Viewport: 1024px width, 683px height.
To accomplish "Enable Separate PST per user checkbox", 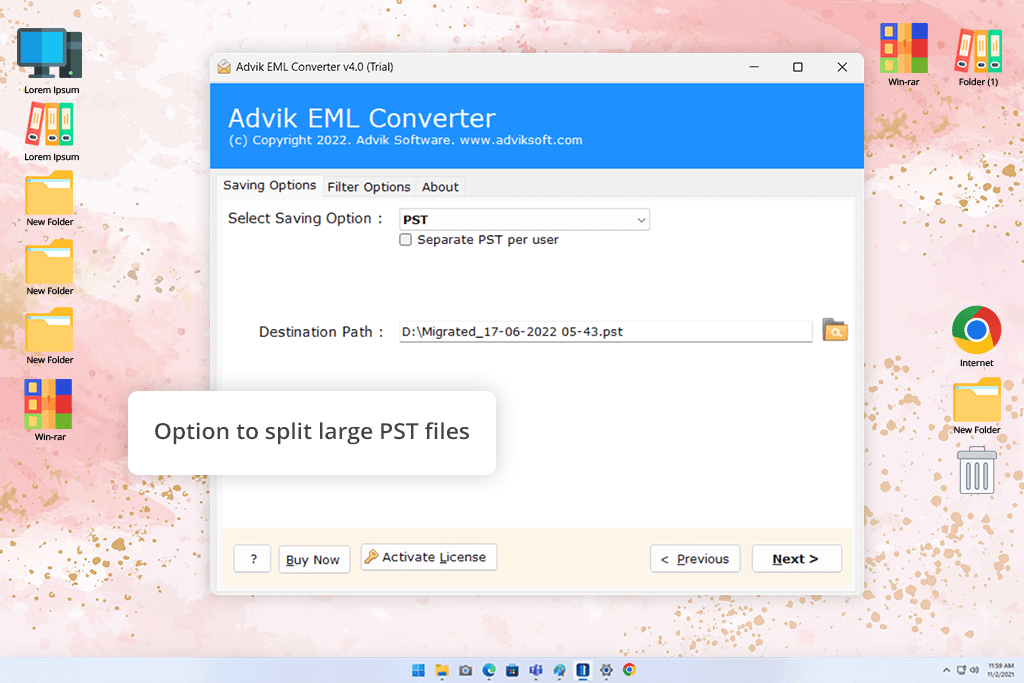I will coord(406,240).
